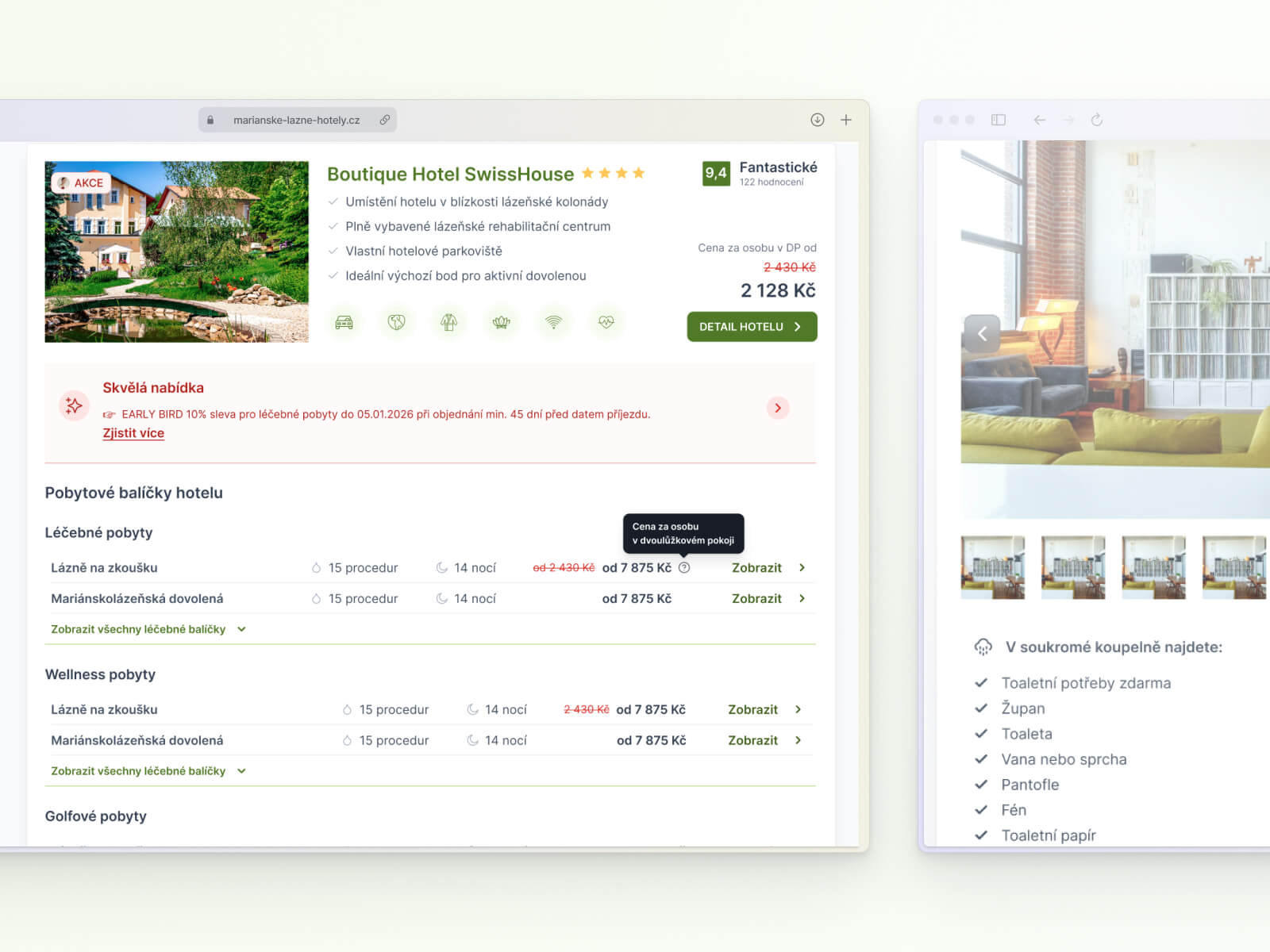Image resolution: width=1270 pixels, height=952 pixels.
Task: Click the parking car amenity icon
Action: (x=344, y=322)
